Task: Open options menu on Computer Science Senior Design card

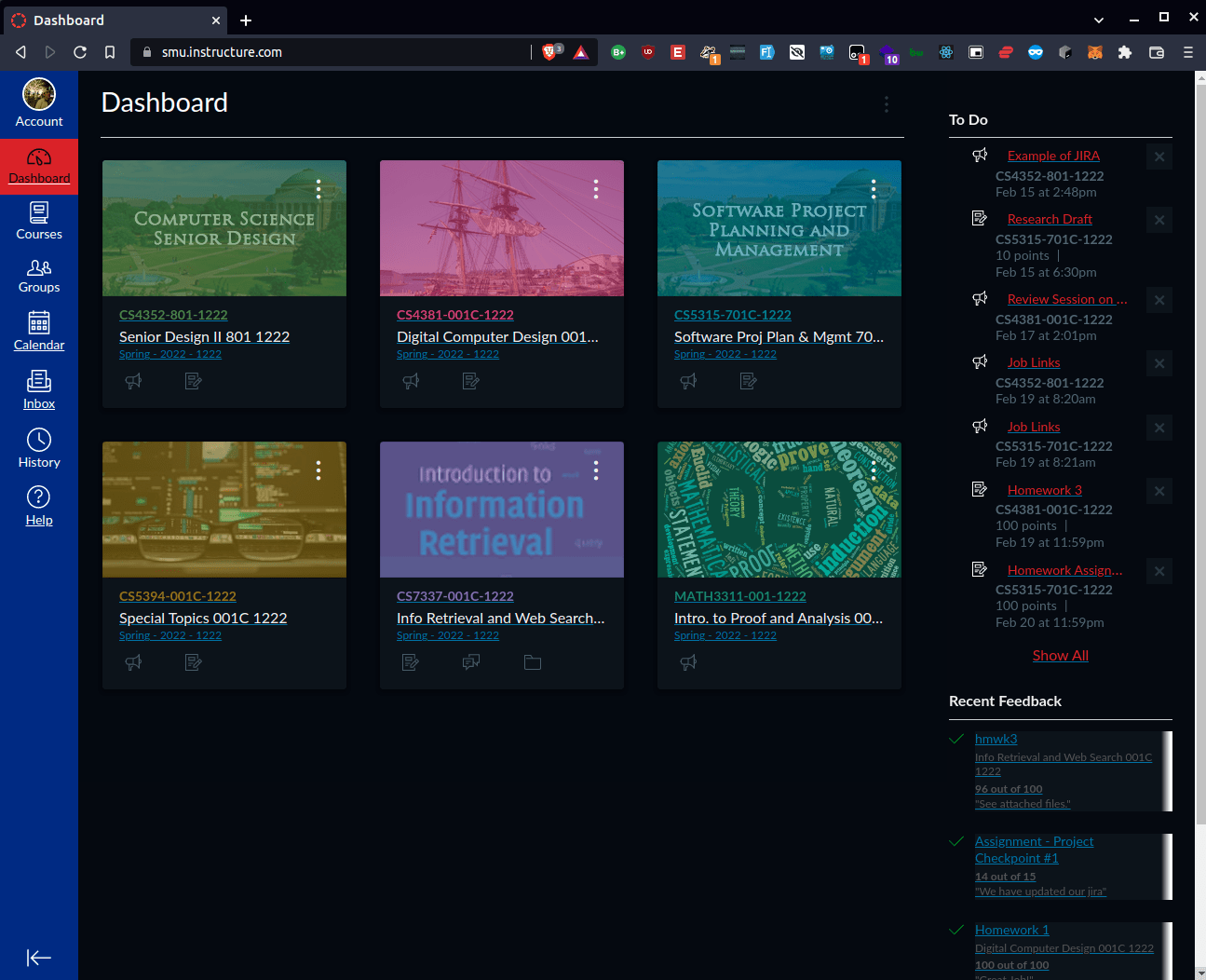Action: pyautogui.click(x=318, y=189)
